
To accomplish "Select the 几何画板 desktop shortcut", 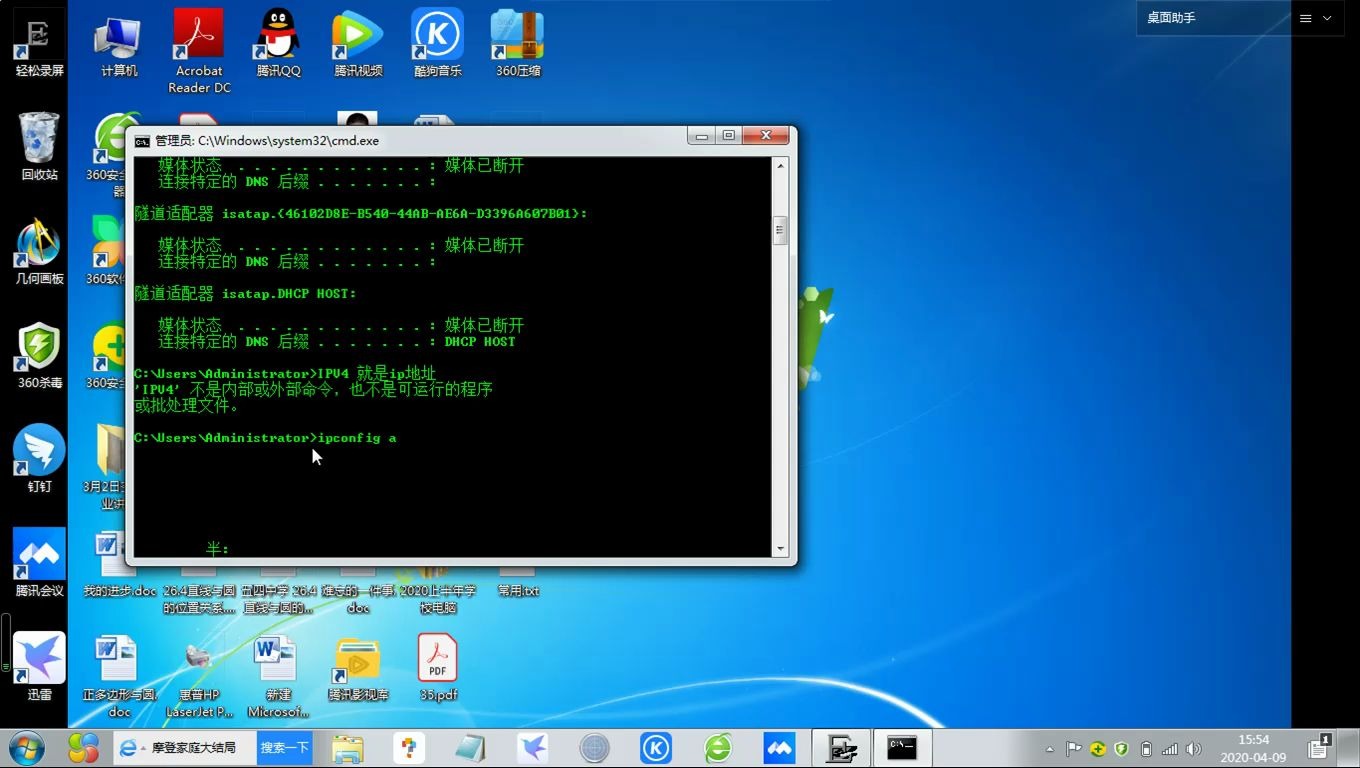I will [x=39, y=252].
